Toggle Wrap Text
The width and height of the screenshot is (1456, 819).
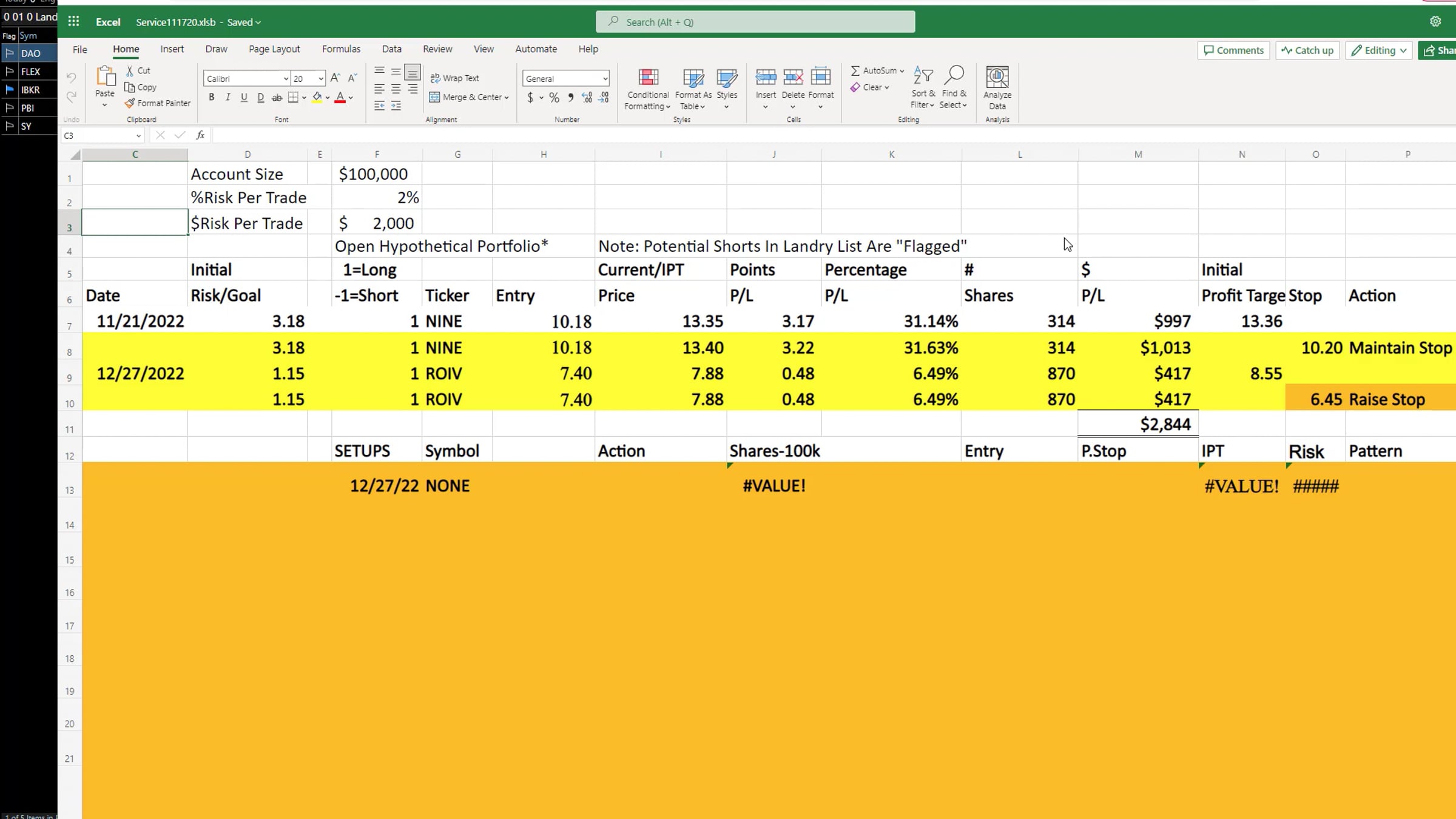(x=454, y=78)
